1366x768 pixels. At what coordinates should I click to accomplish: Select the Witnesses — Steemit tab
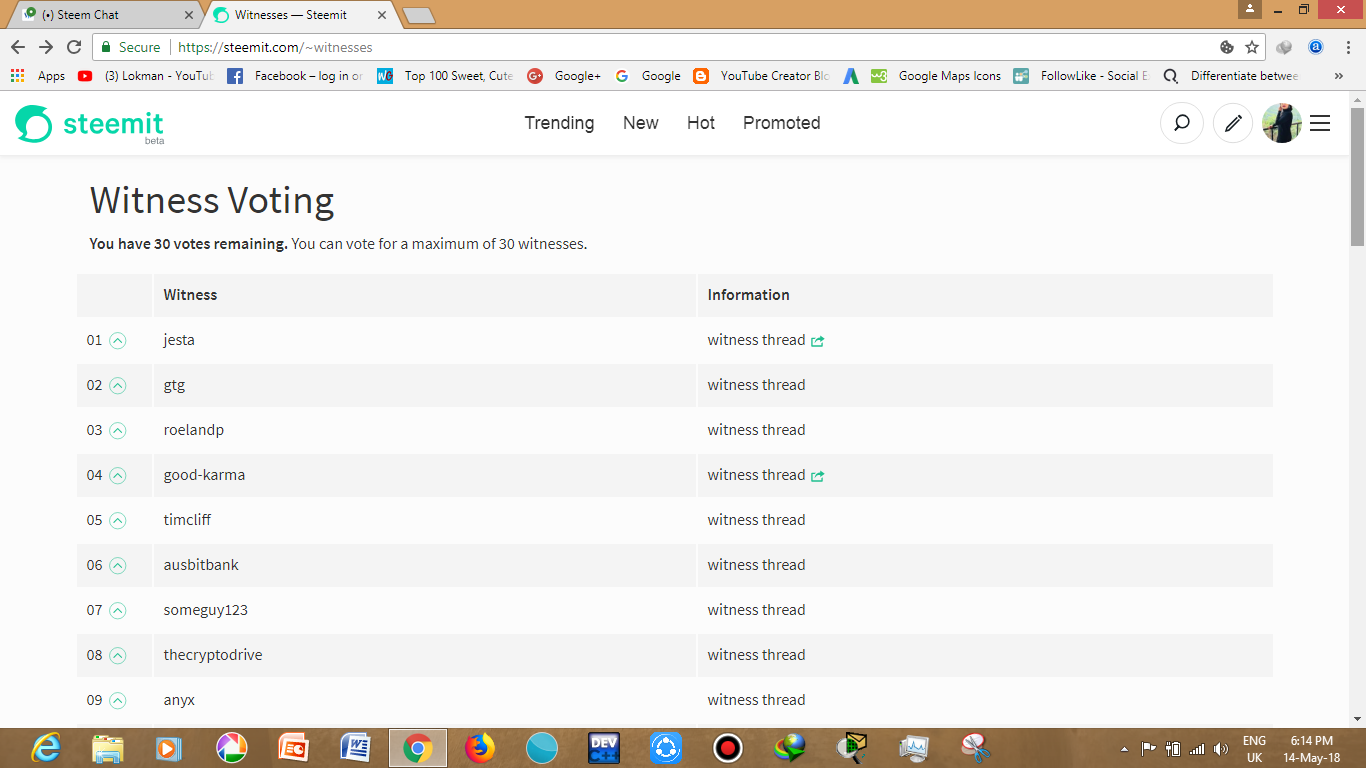pyautogui.click(x=300, y=15)
